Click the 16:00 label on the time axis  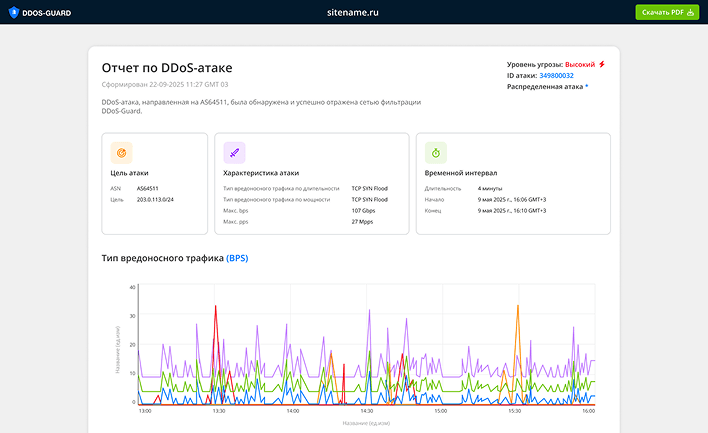point(588,411)
